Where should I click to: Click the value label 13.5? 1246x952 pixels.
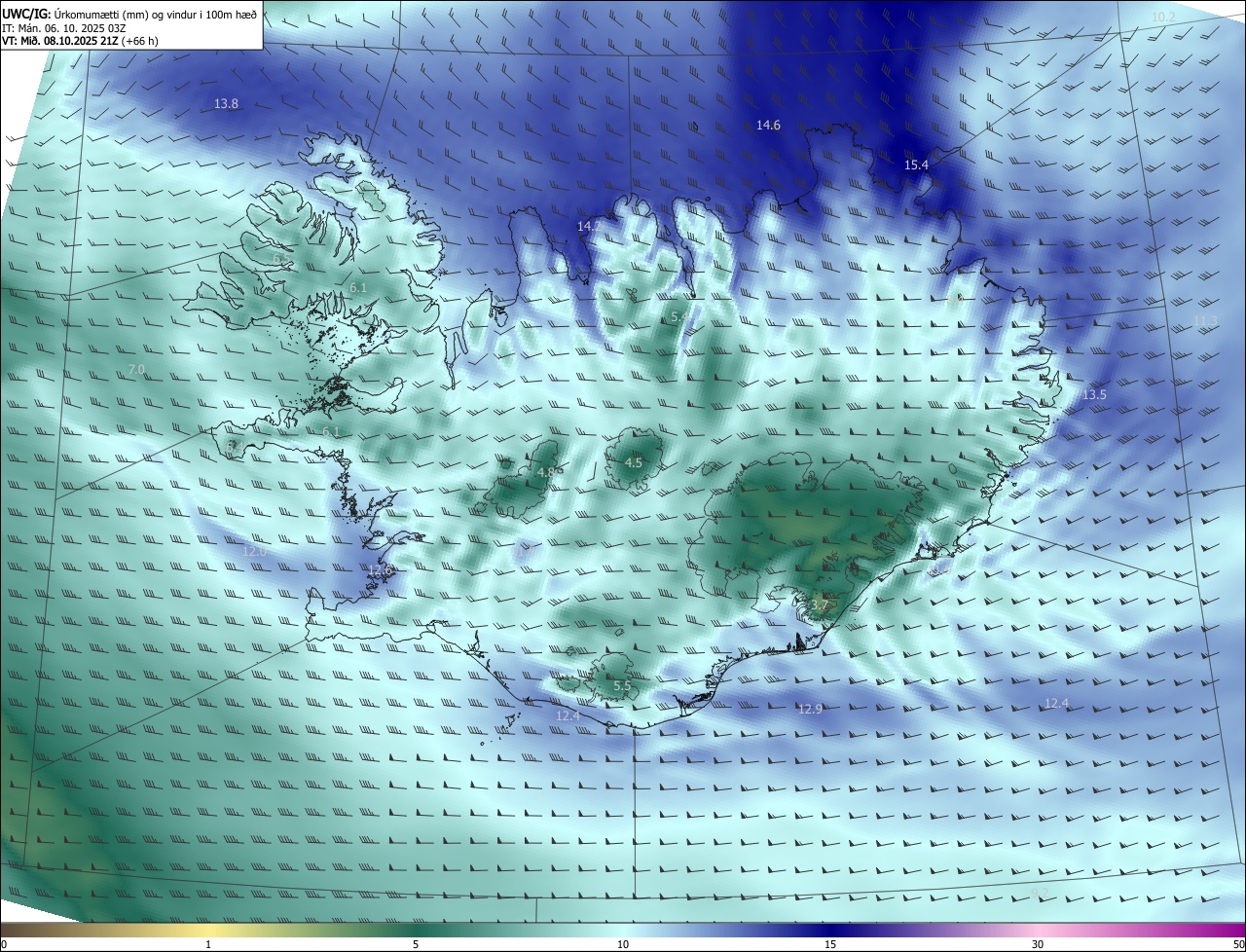1094,394
